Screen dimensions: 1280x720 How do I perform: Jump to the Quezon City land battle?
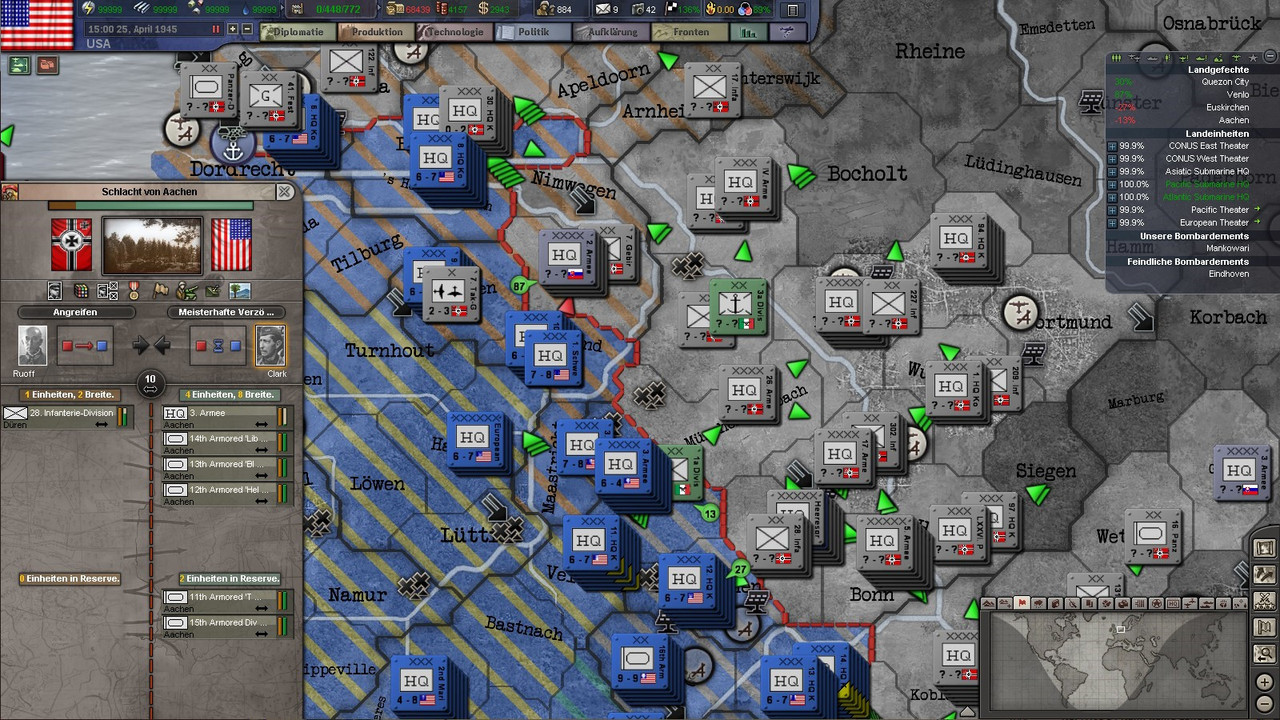(x=1226, y=82)
